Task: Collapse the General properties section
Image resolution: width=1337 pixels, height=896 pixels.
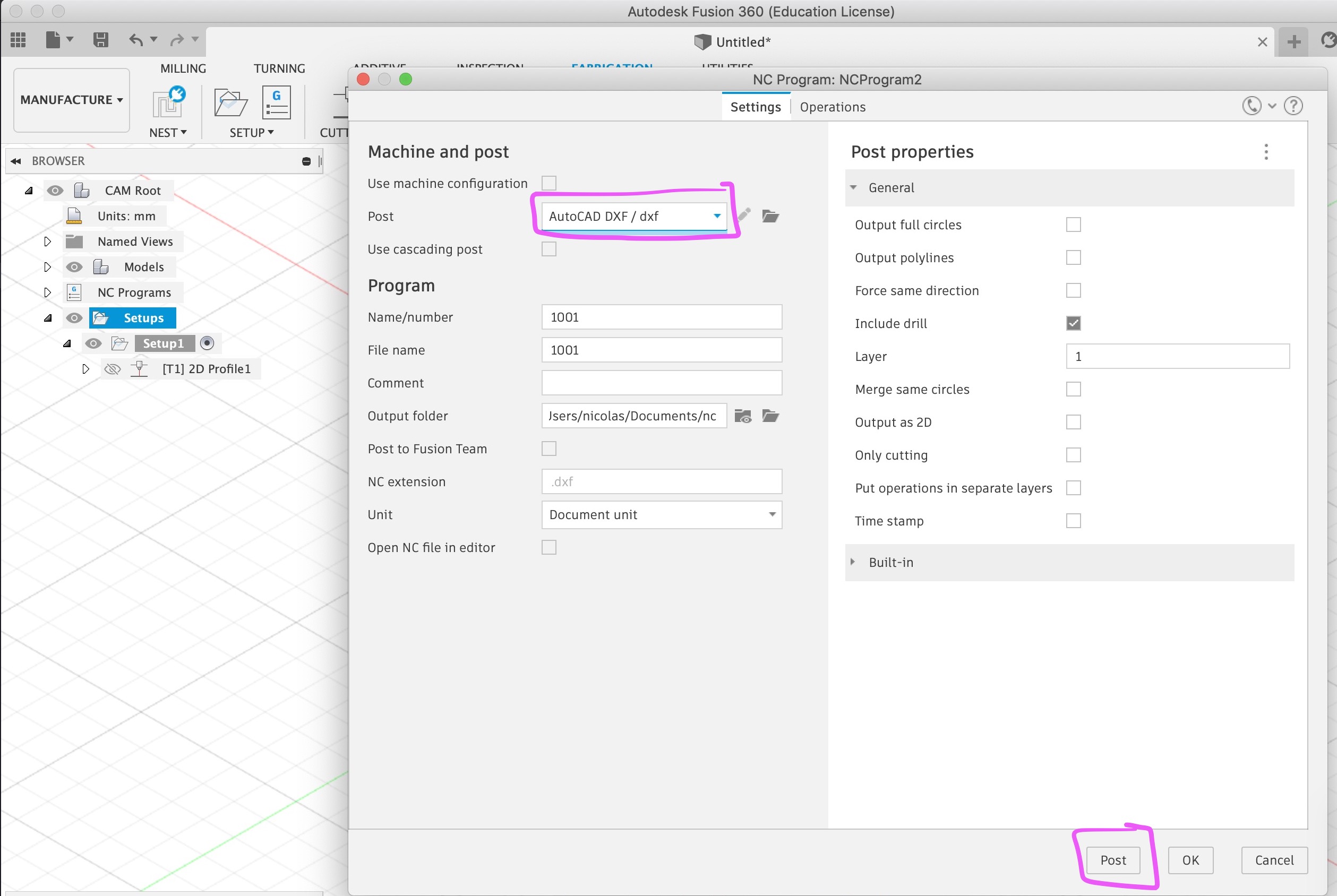Action: [x=853, y=187]
